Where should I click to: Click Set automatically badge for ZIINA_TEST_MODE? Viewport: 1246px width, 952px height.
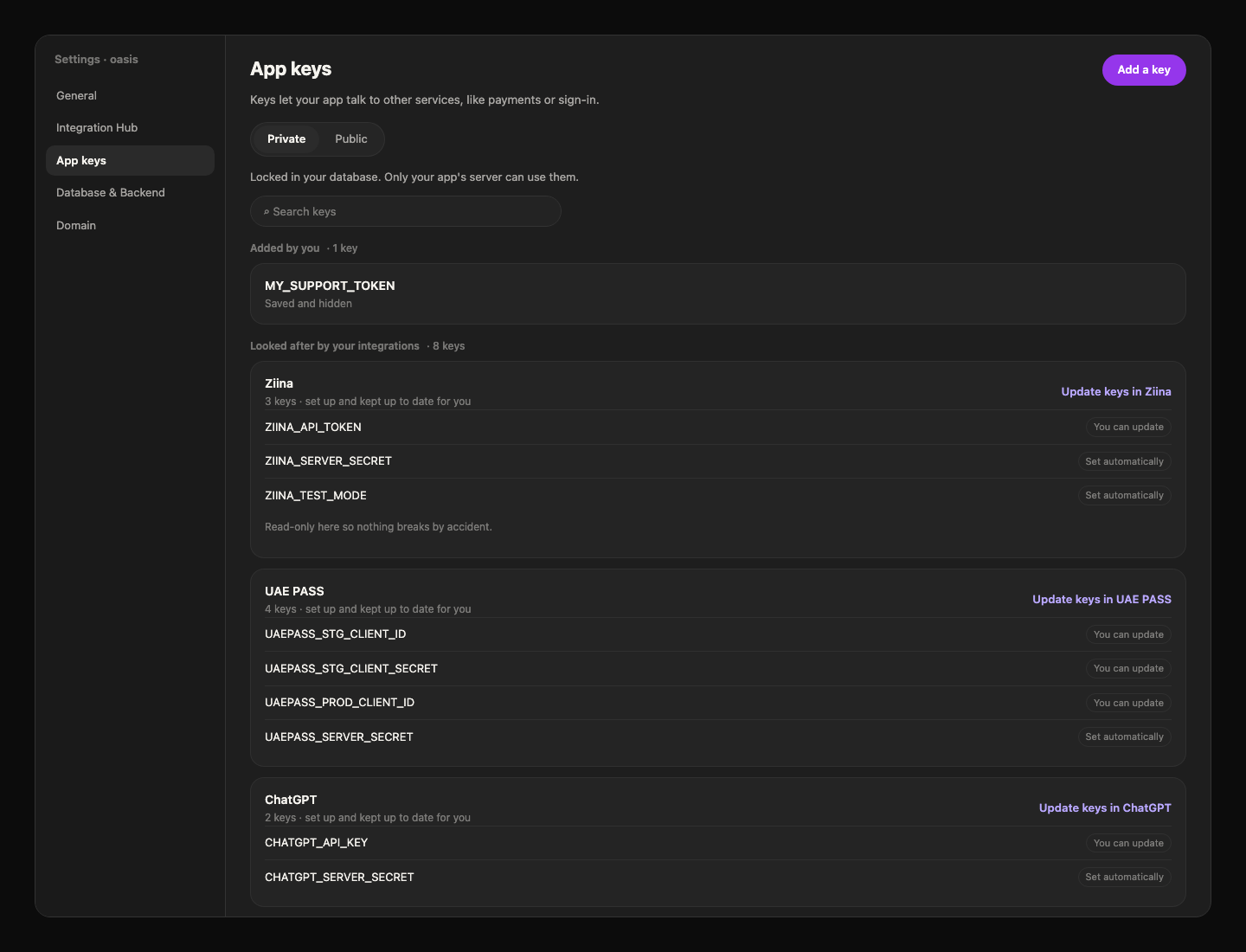tap(1124, 496)
